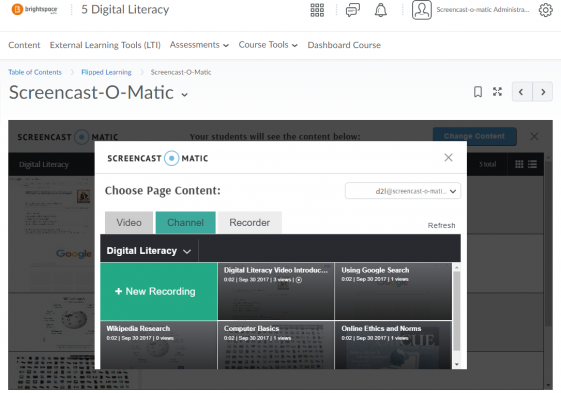Click the scroll down arrow in video list
The image size is (561, 393).
click(457, 364)
